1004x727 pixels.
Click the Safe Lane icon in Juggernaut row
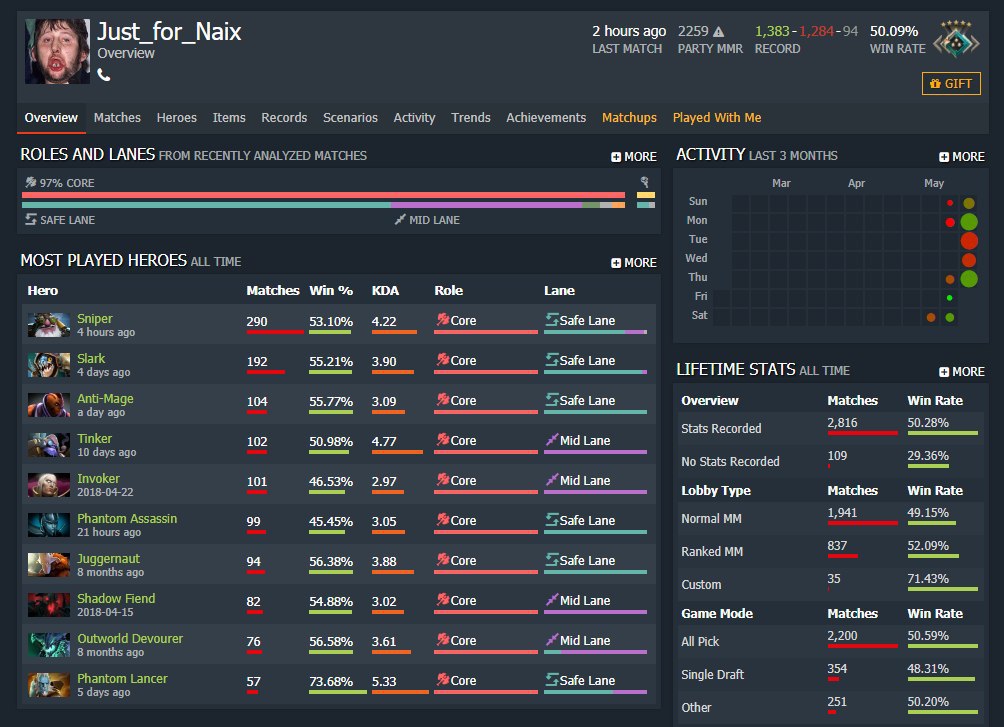pos(552,559)
